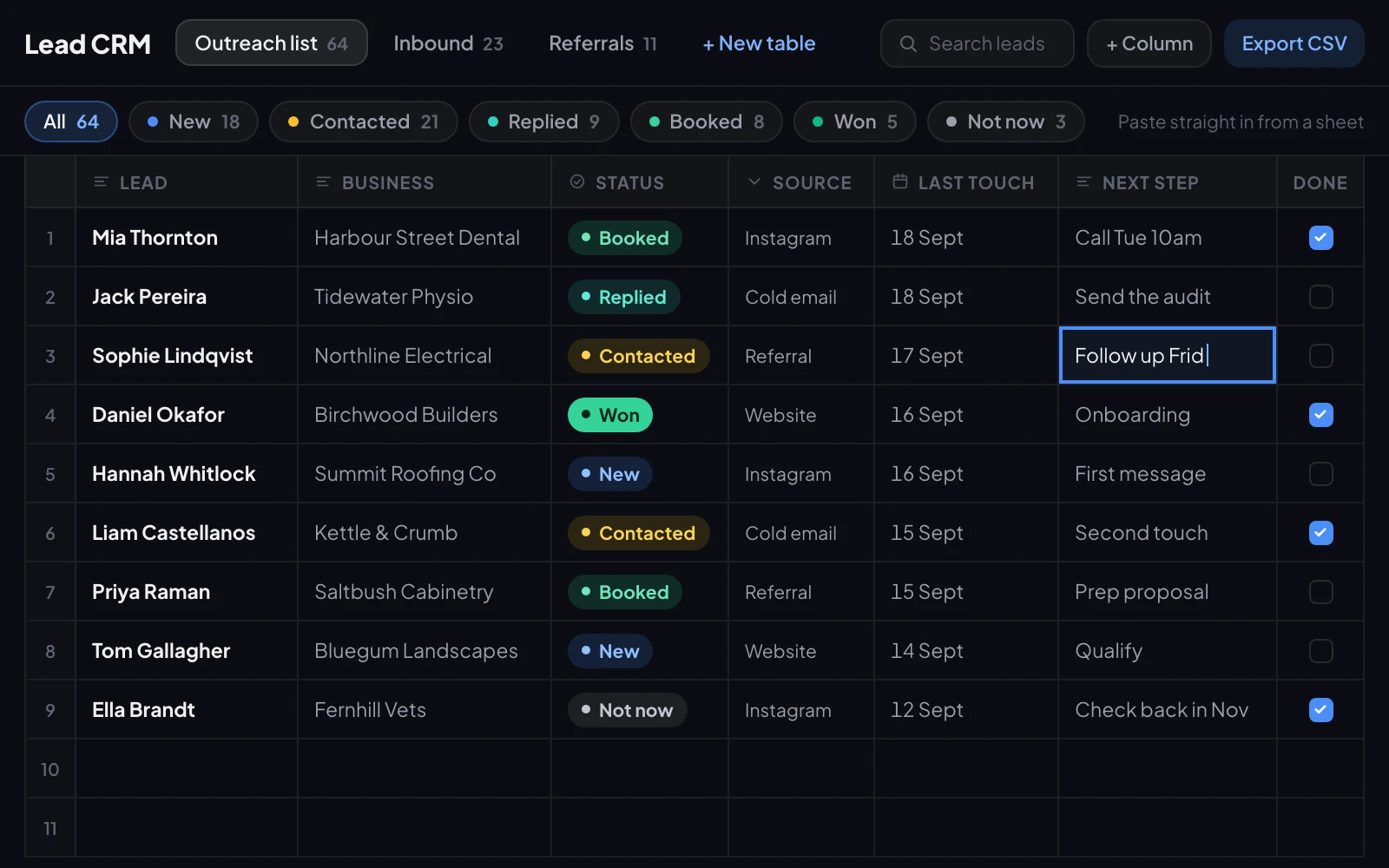The width and height of the screenshot is (1389, 868).
Task: Filter by Replied 9 leads
Action: tap(544, 122)
